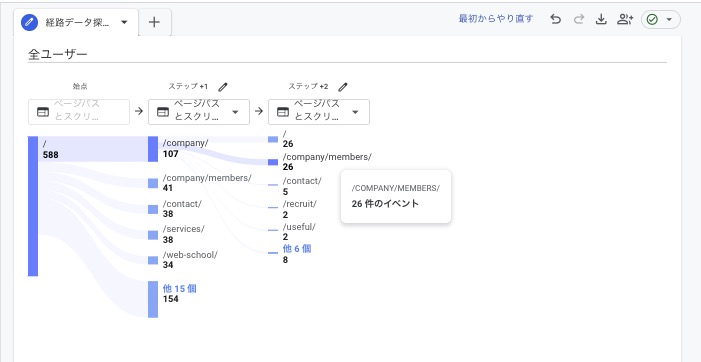Click the root '/' 588 node bar
This screenshot has width=701, height=362.
[33, 206]
